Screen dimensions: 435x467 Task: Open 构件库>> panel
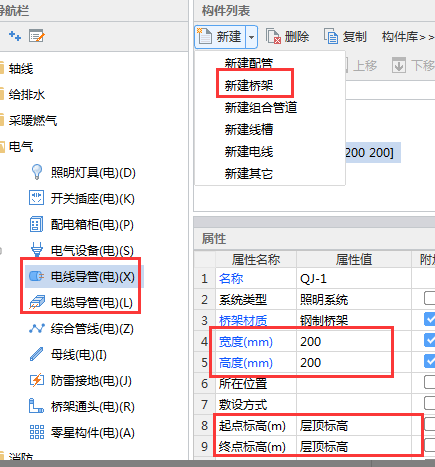[x=408, y=37]
